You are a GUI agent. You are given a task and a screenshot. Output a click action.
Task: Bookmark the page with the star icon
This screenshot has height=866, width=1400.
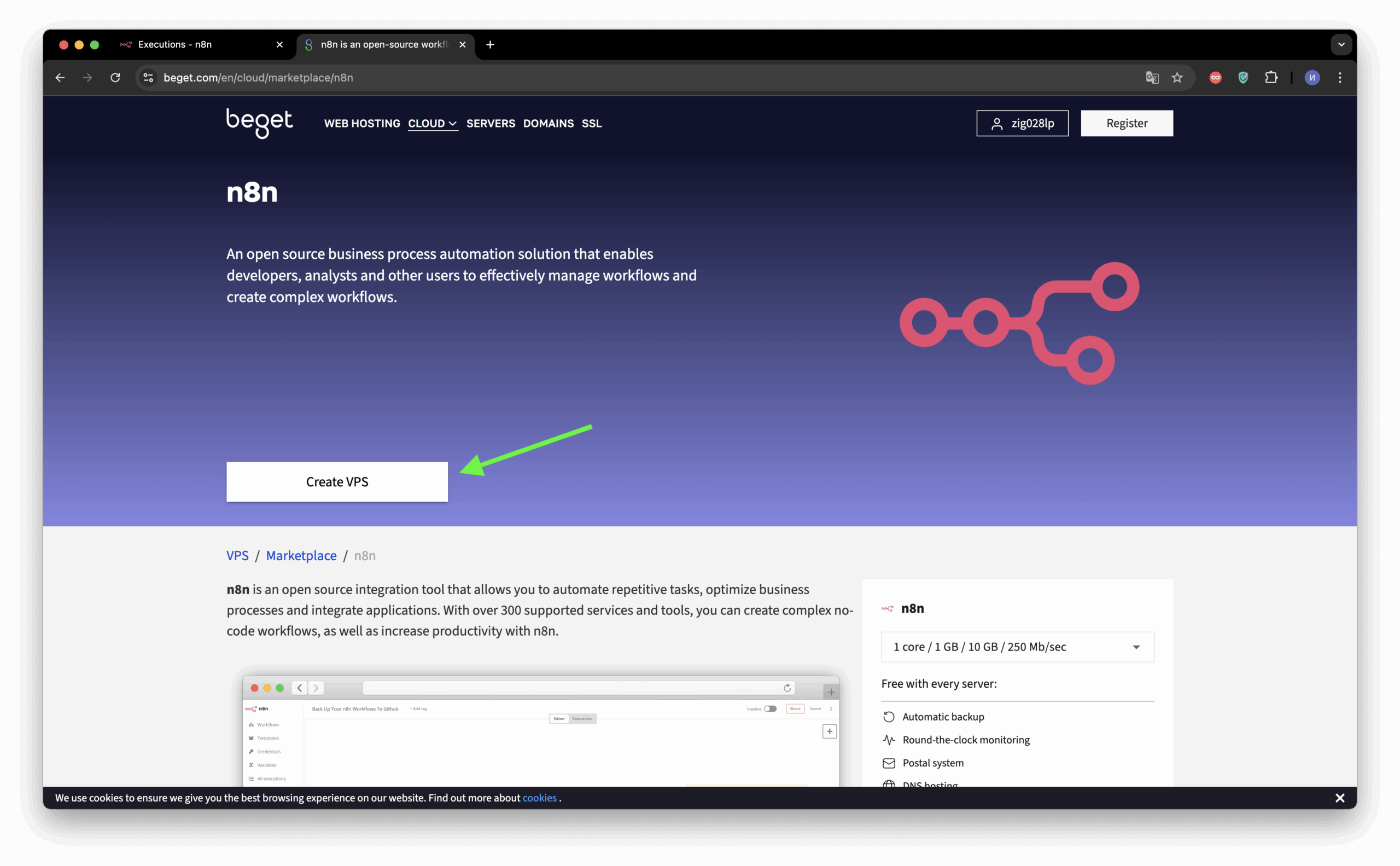tap(1177, 77)
